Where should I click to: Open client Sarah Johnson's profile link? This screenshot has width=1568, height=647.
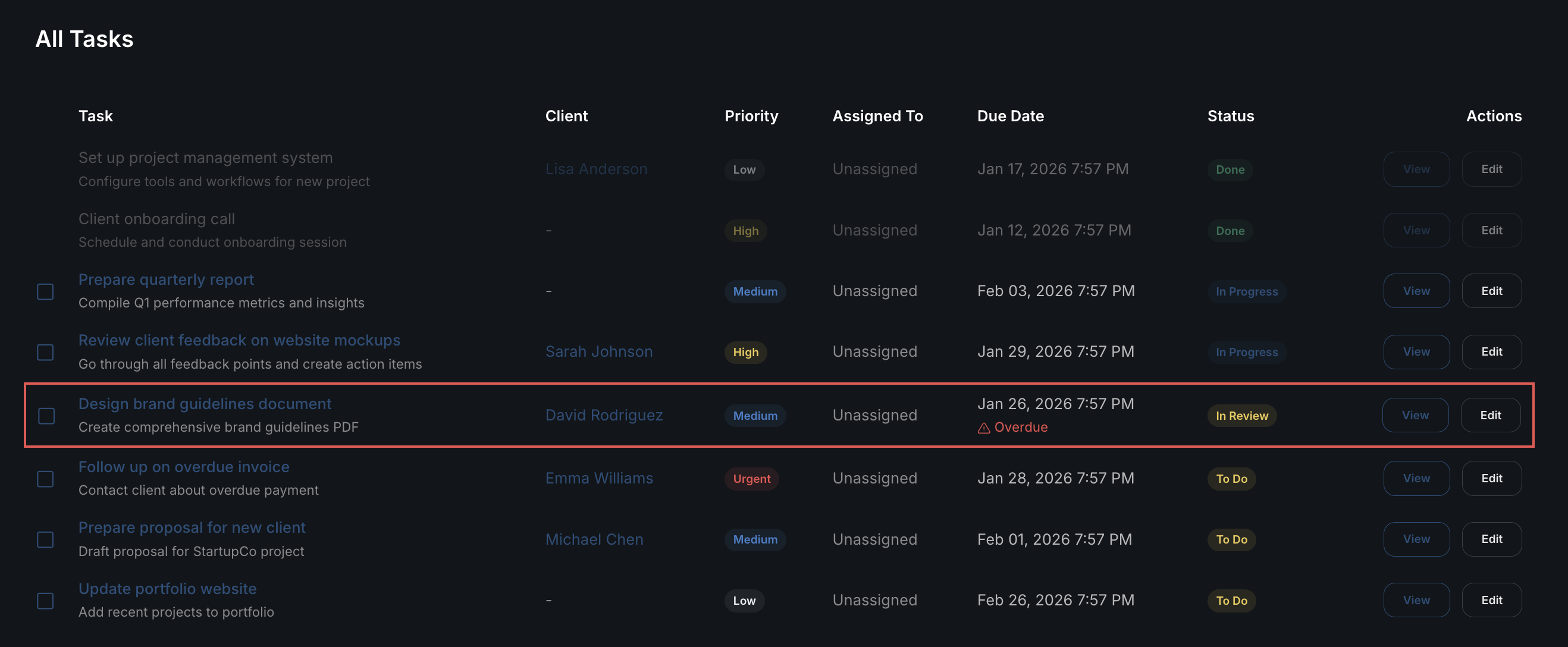point(598,352)
